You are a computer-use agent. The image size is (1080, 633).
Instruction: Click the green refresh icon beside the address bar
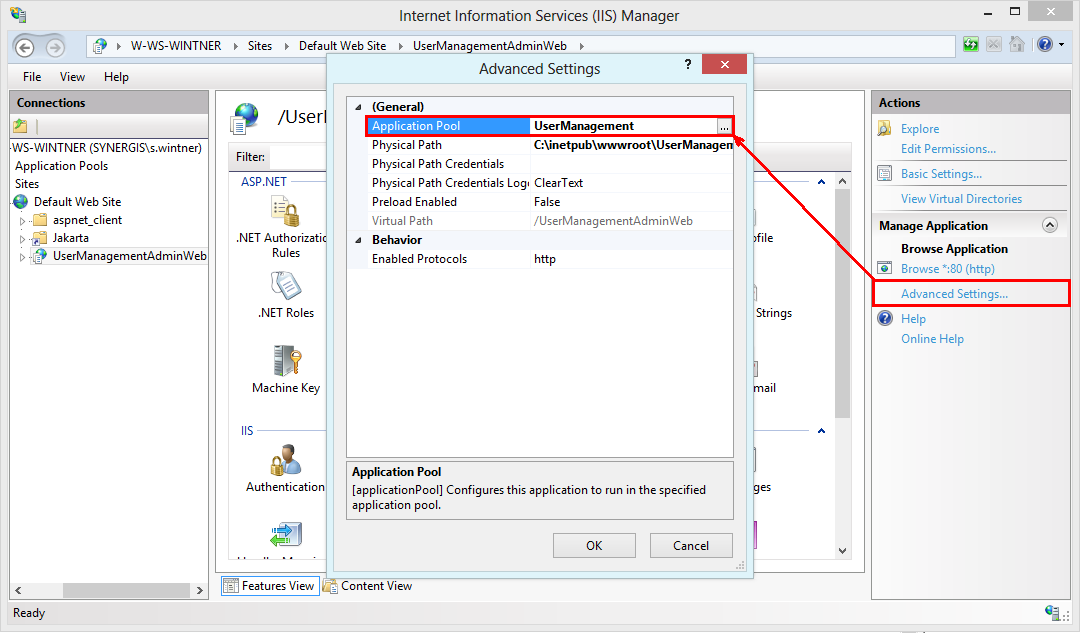(x=971, y=44)
